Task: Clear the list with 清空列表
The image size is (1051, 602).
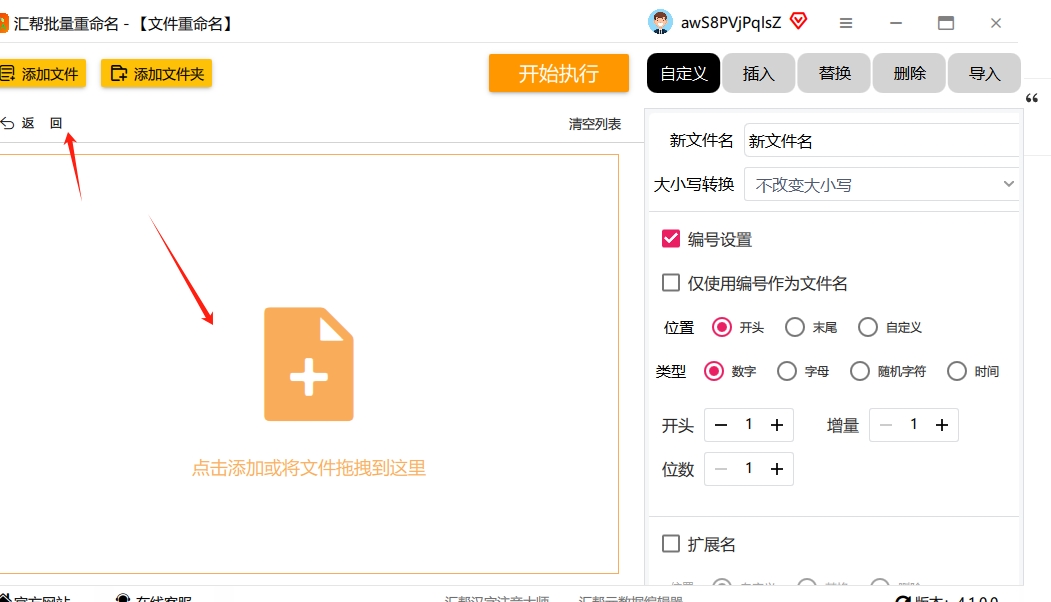Action: click(595, 124)
